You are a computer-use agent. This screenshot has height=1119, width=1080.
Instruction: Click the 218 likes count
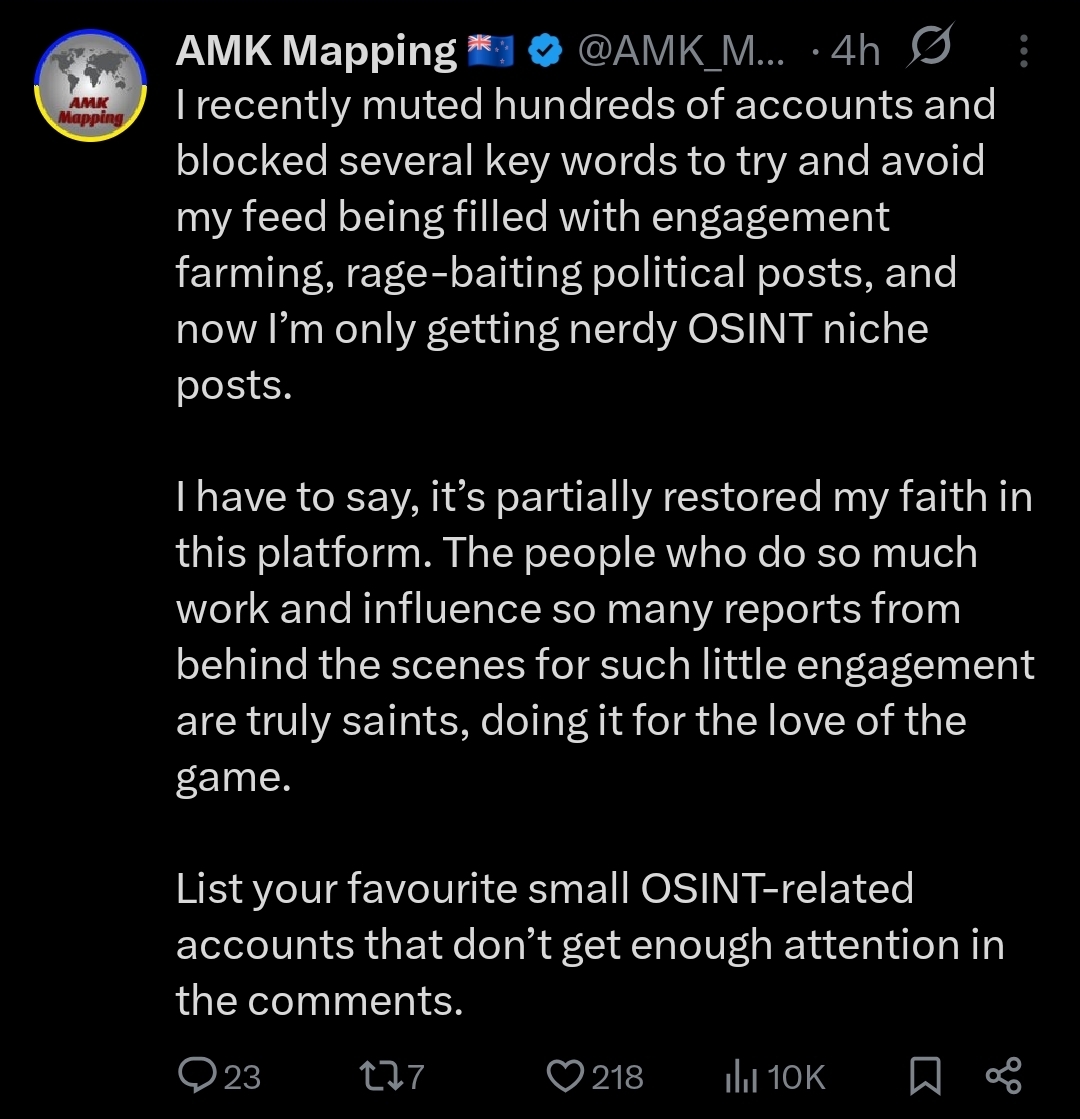(x=617, y=1077)
